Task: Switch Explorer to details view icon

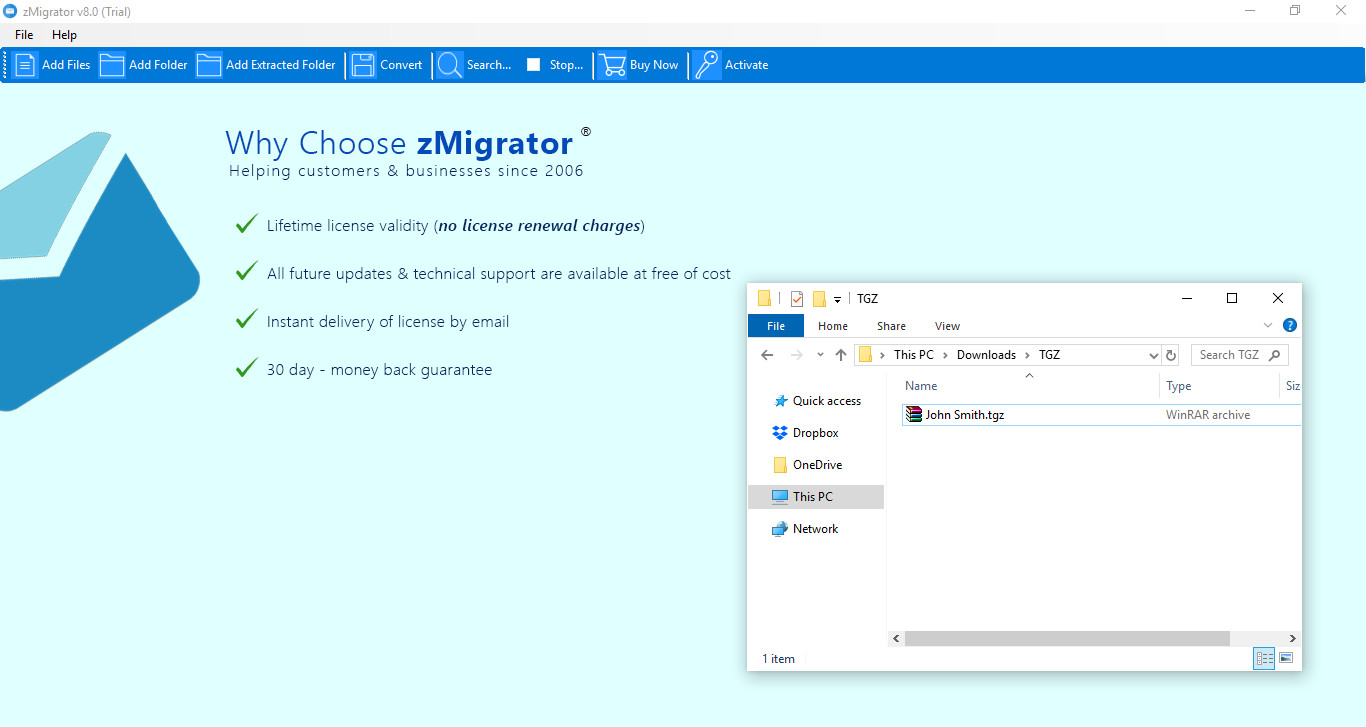Action: click(x=1264, y=658)
